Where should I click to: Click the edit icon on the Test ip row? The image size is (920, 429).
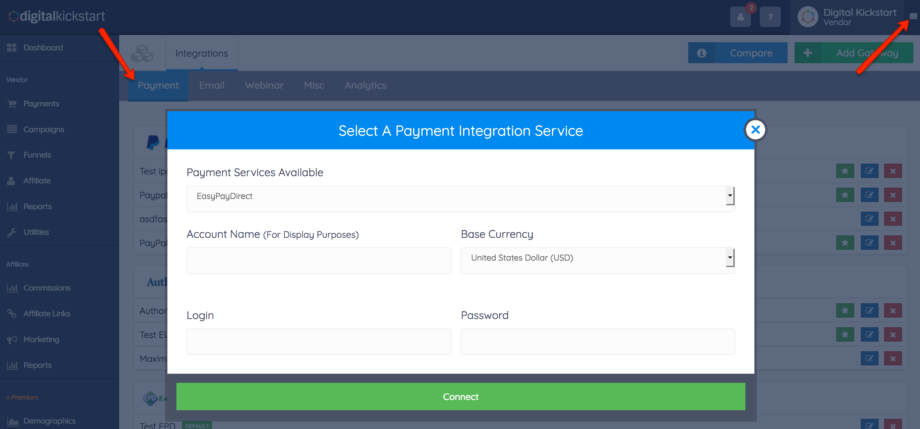click(x=870, y=171)
